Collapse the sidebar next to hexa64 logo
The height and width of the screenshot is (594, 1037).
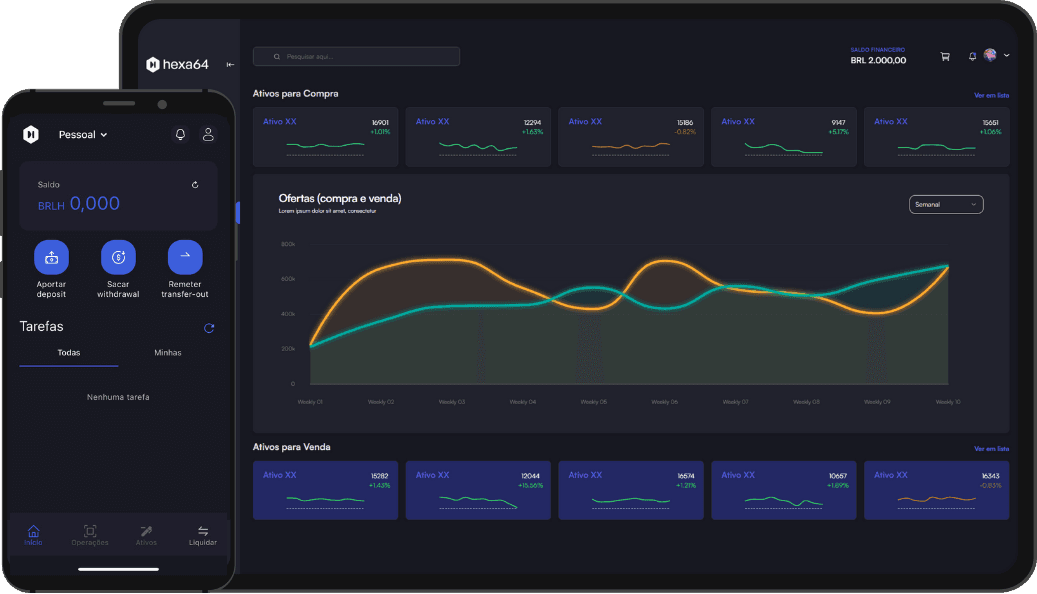click(230, 65)
